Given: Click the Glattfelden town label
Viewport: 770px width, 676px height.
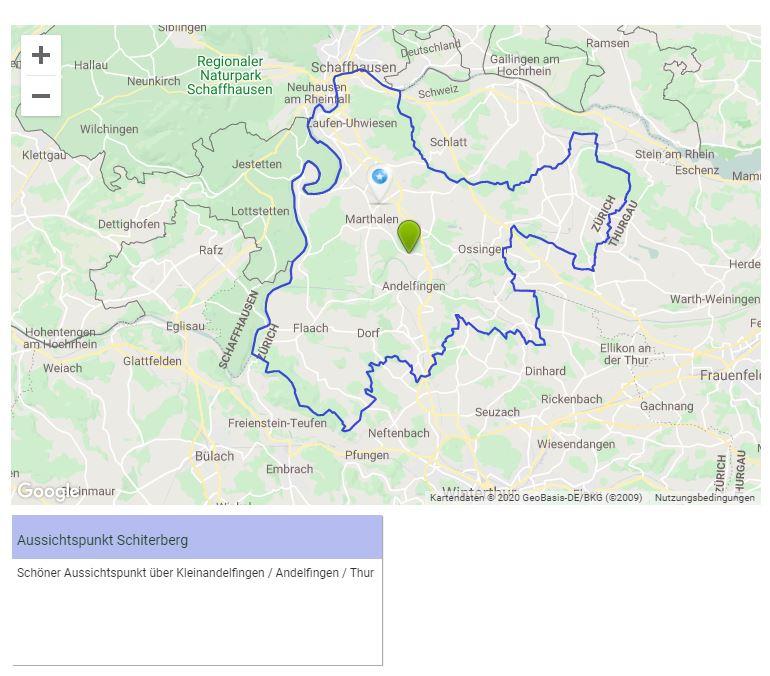Looking at the screenshot, I should point(152,361).
